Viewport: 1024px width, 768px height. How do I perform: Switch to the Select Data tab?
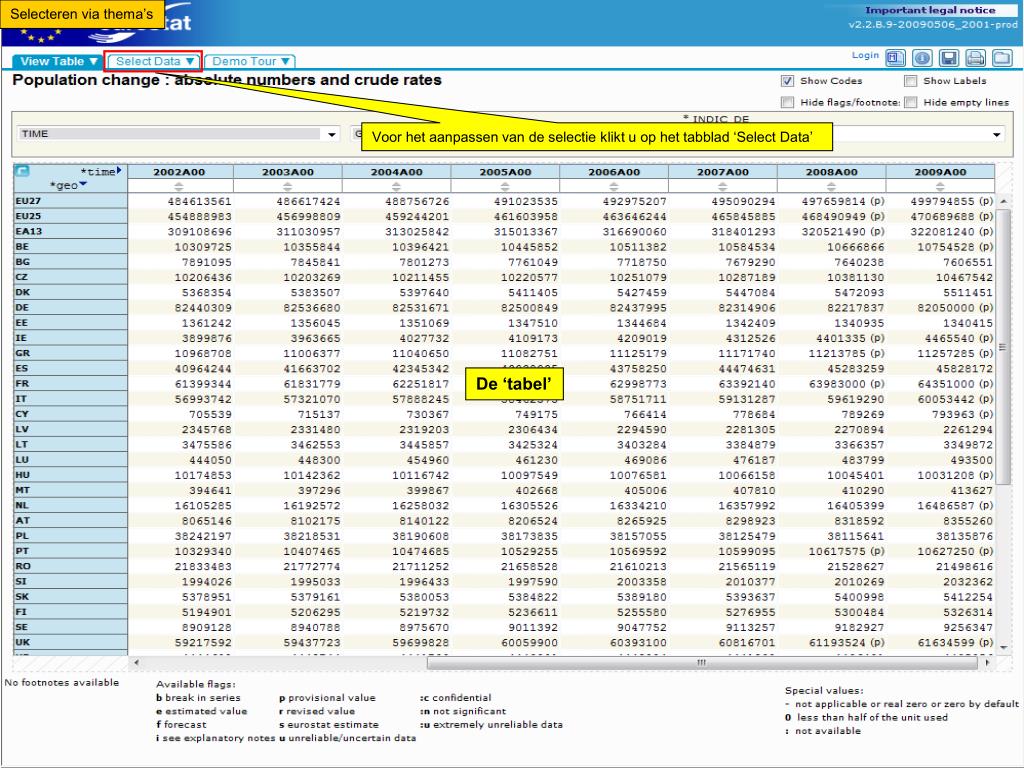click(154, 61)
